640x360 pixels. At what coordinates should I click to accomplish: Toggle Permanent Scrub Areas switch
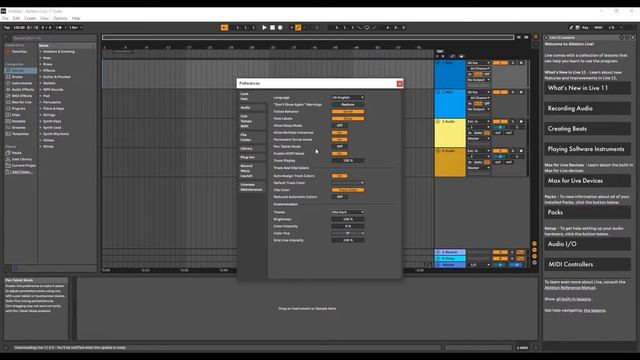(340, 140)
